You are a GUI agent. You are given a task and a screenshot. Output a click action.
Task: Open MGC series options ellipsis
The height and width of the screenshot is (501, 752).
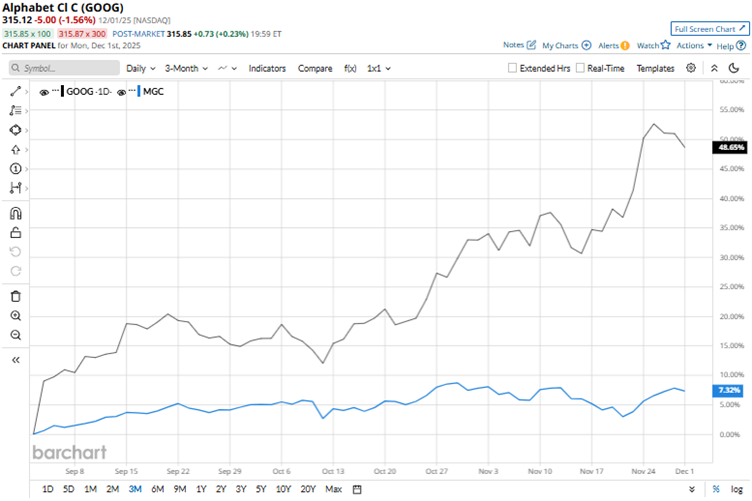(132, 90)
